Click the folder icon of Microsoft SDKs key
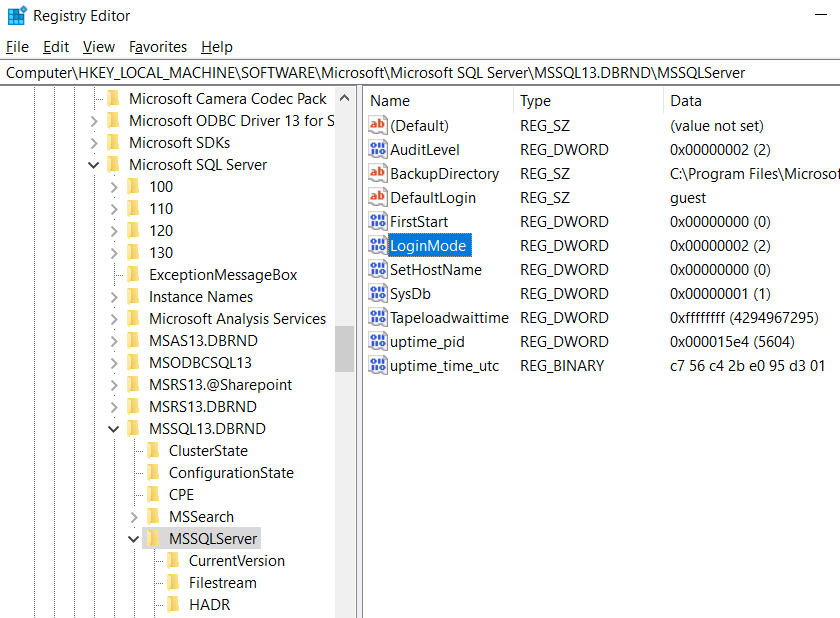Viewport: 840px width, 618px height. coord(114,142)
